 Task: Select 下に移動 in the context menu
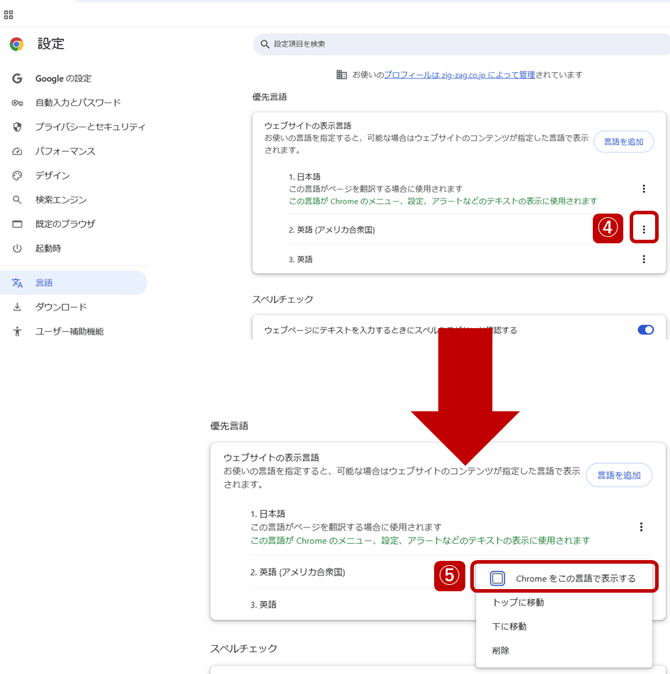click(509, 626)
